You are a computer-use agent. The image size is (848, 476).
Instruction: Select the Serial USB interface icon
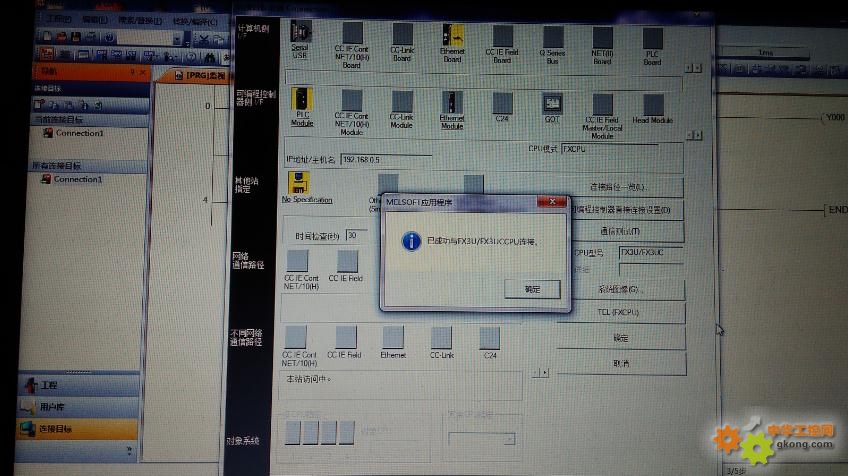tap(301, 32)
